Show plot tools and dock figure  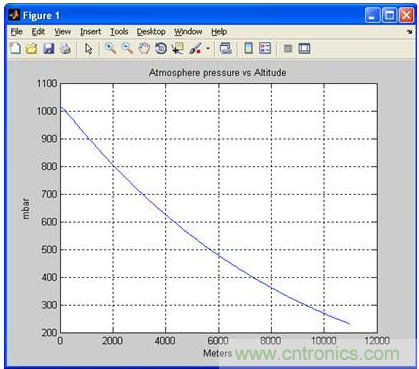tap(304, 49)
